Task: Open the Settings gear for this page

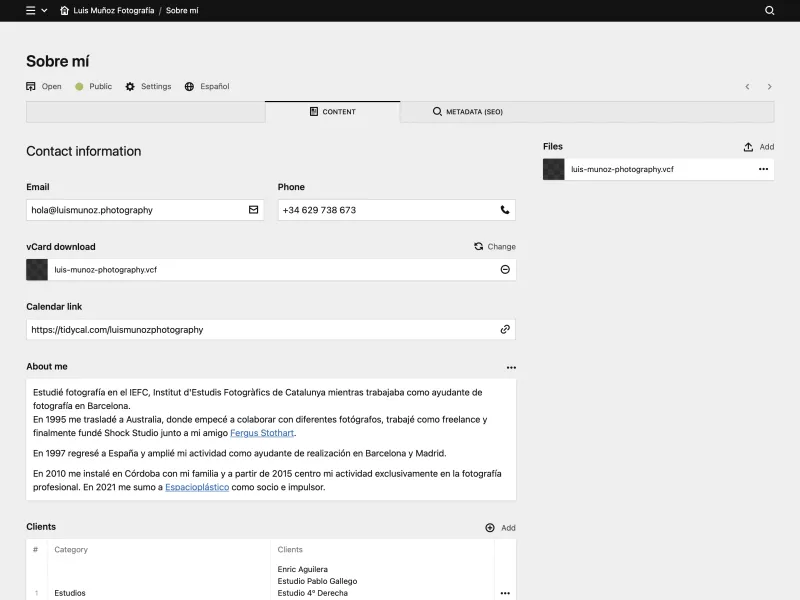Action: pos(128,86)
